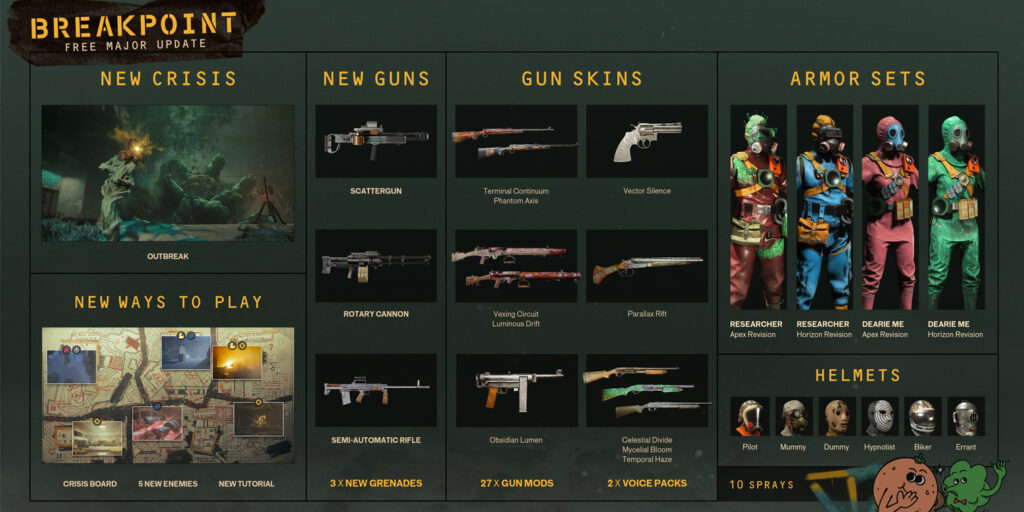
Task: Select the Mummy helmet icon
Action: [x=793, y=417]
